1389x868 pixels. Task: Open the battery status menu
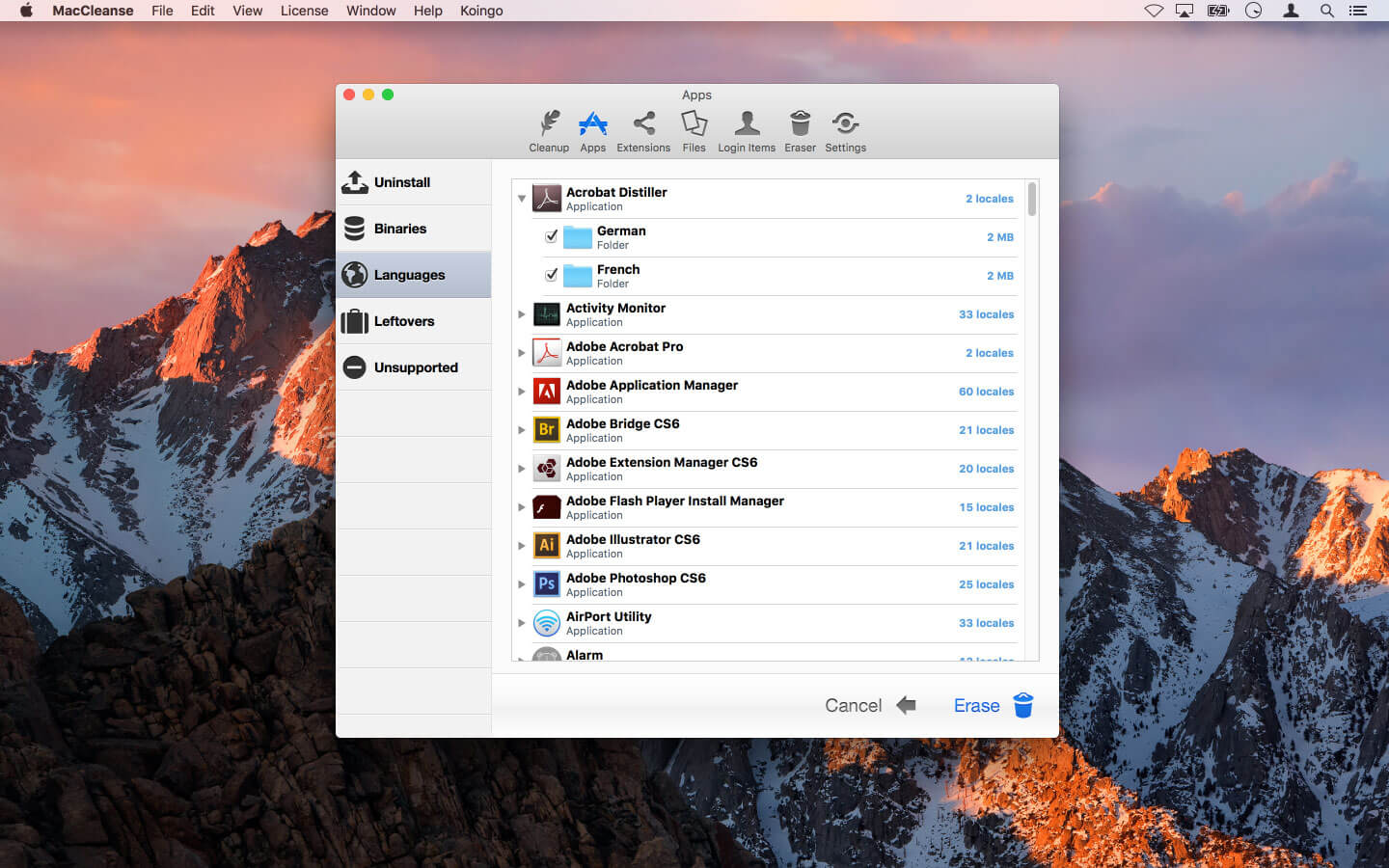coord(1219,11)
